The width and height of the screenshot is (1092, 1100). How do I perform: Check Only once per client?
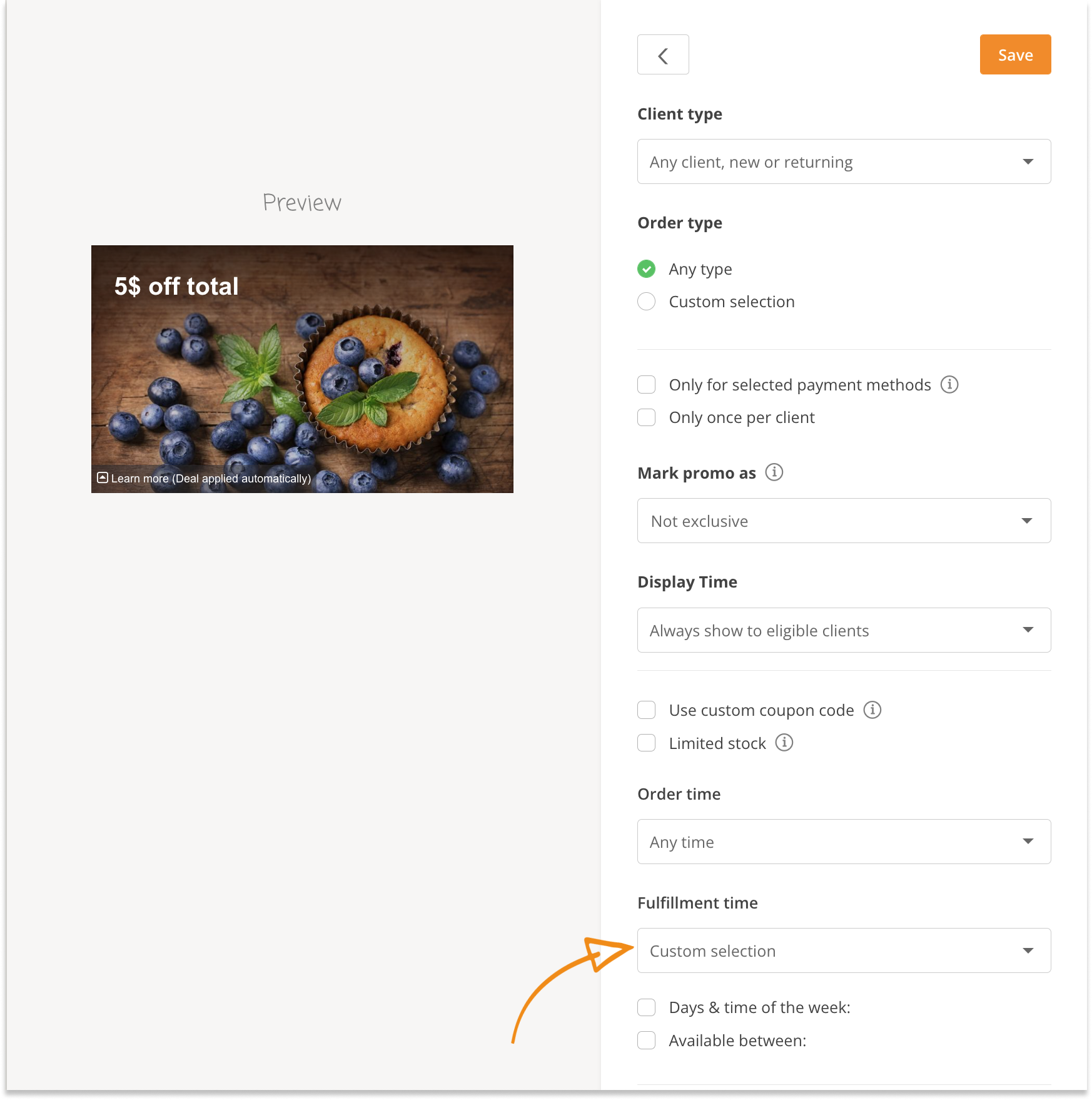coord(647,417)
